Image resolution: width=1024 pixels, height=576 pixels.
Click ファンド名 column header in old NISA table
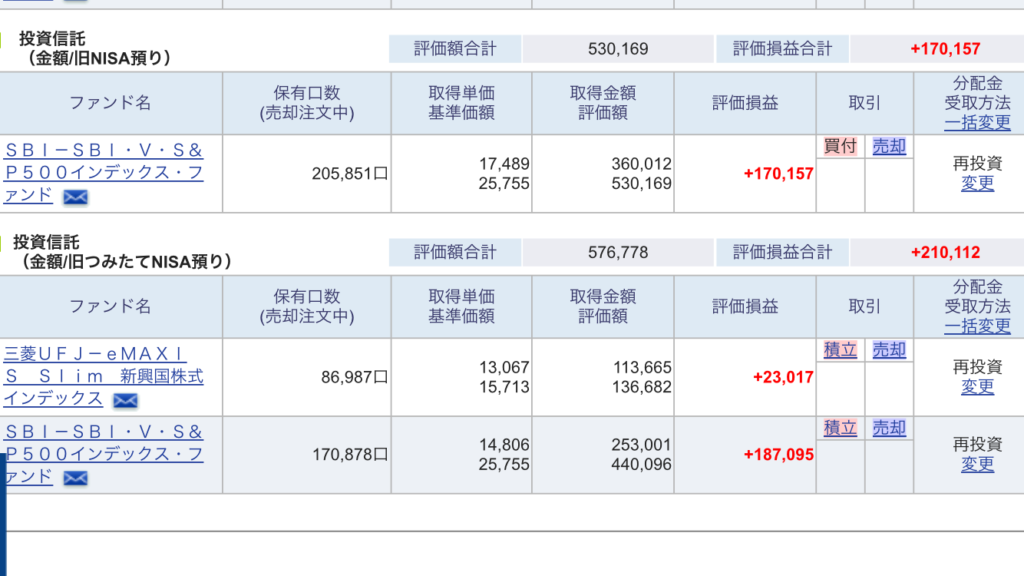point(110,103)
